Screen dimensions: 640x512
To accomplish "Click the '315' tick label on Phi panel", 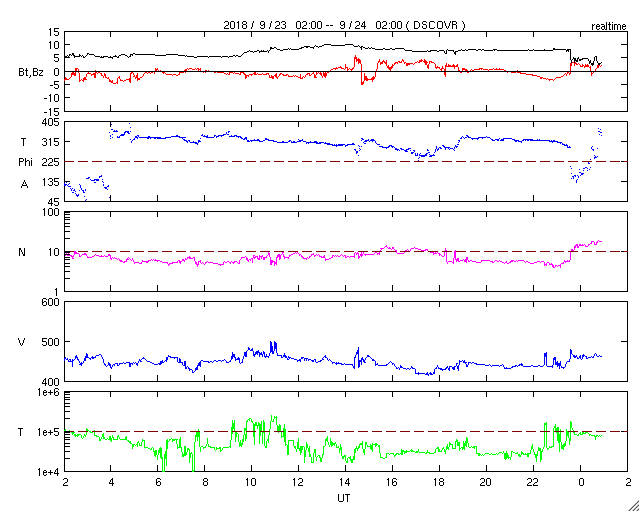I will coord(52,142).
